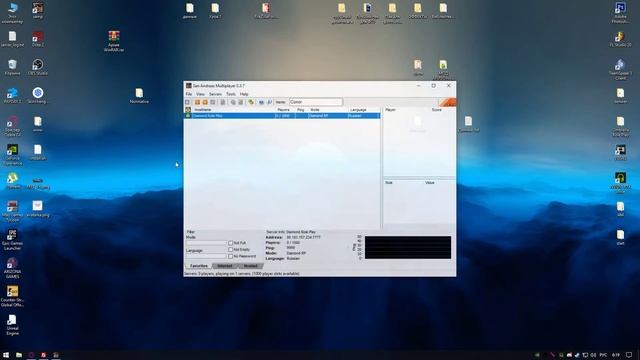Click the Language filter field
Screen dimensions: 640x360
click(206, 256)
